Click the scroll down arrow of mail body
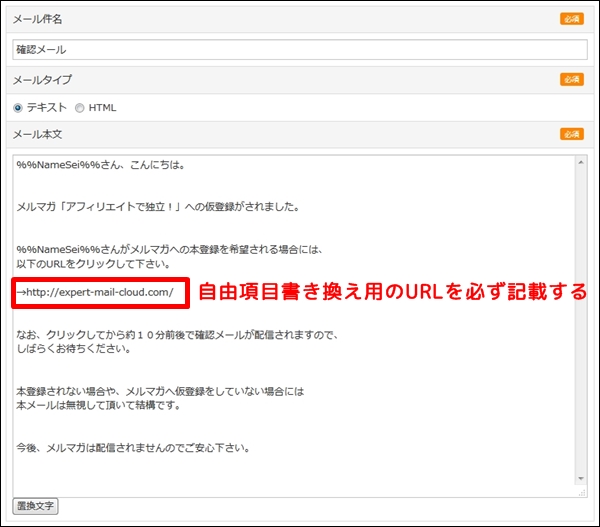600x527 pixels. click(581, 478)
